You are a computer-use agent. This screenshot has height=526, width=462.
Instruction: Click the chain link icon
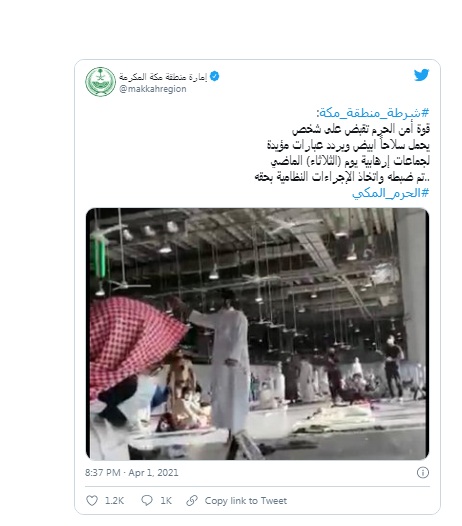(192, 501)
